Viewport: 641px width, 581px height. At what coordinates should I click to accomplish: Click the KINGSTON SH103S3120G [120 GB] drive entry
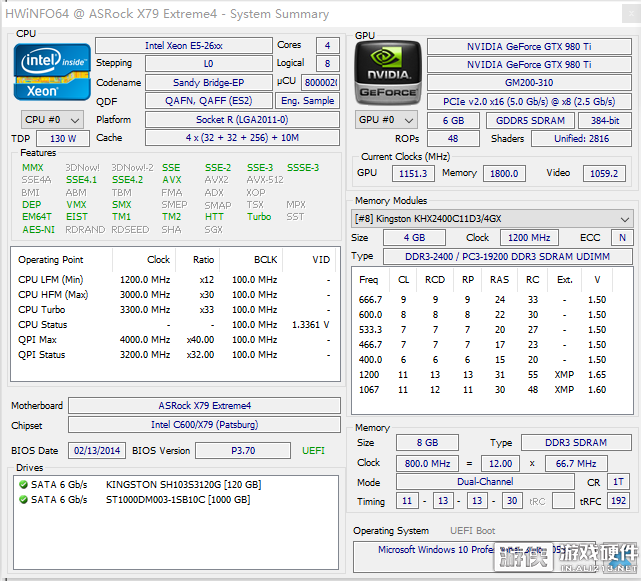coord(183,485)
